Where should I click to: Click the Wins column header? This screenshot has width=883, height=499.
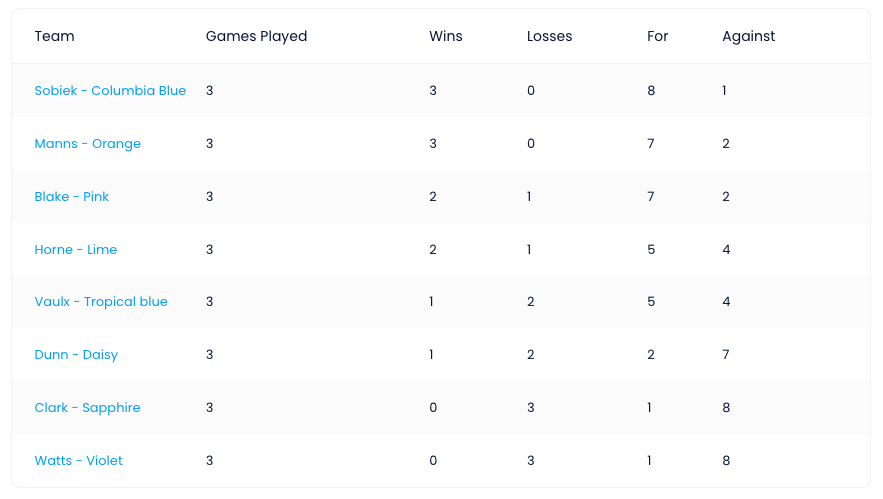pos(445,36)
